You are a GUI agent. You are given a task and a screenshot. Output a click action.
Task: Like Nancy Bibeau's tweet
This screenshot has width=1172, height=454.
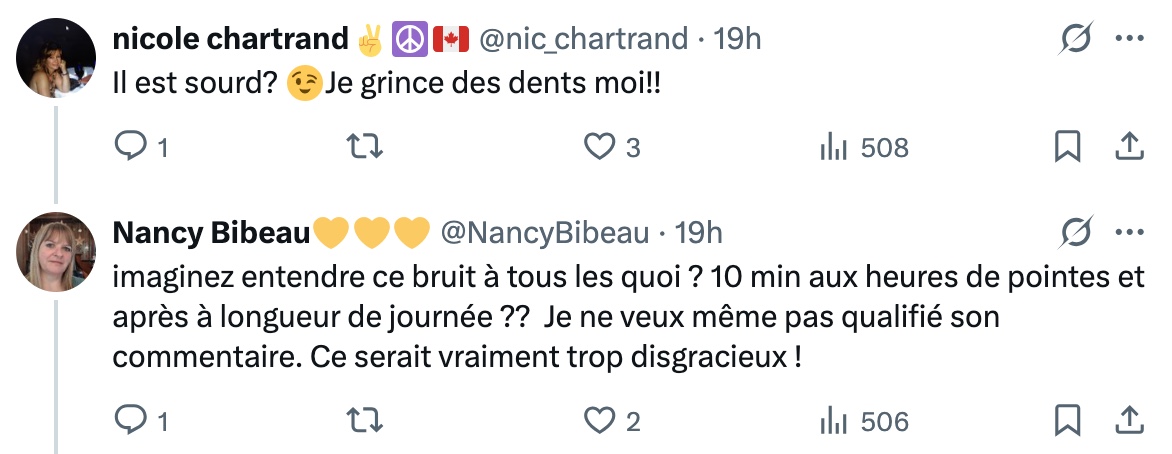coord(598,421)
